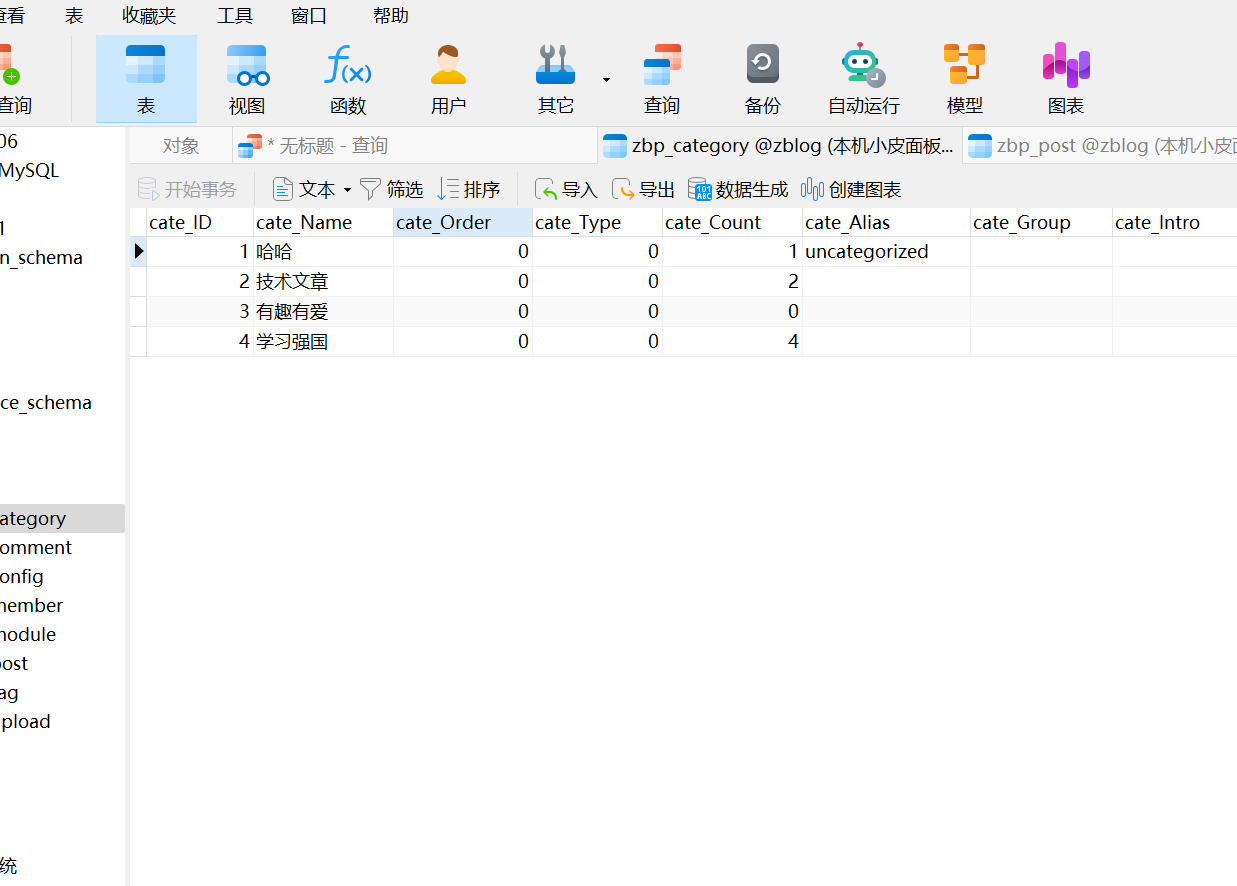Screen dimensions: 1237x886
Task: Select the cate_Intro column header
Action: (1175, 222)
